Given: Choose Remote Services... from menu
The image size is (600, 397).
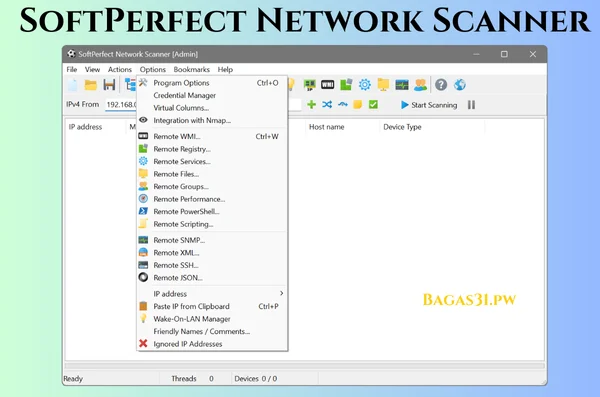Looking at the screenshot, I should pos(212,162).
